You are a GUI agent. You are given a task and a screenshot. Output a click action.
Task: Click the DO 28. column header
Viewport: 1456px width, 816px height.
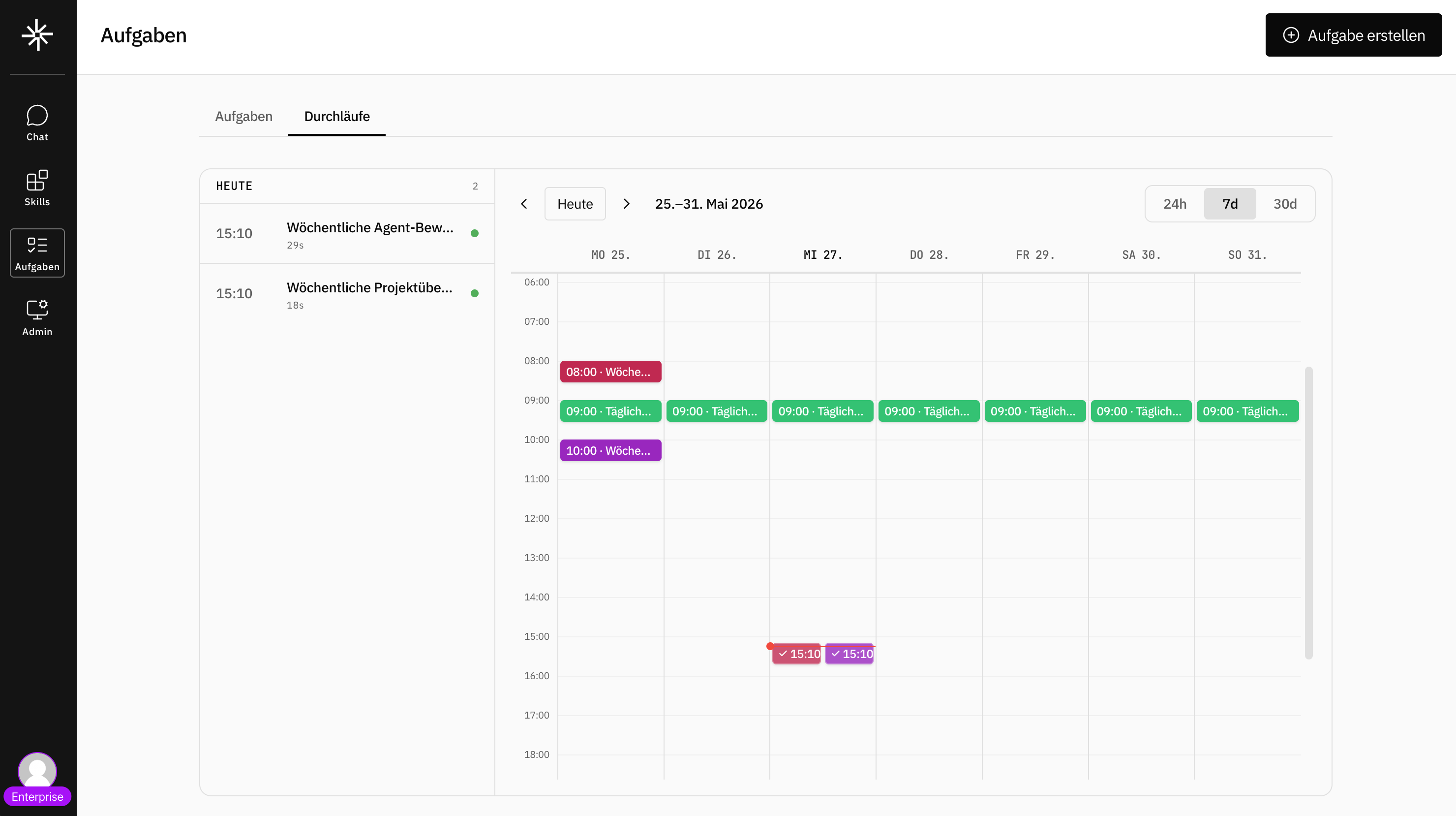point(929,255)
